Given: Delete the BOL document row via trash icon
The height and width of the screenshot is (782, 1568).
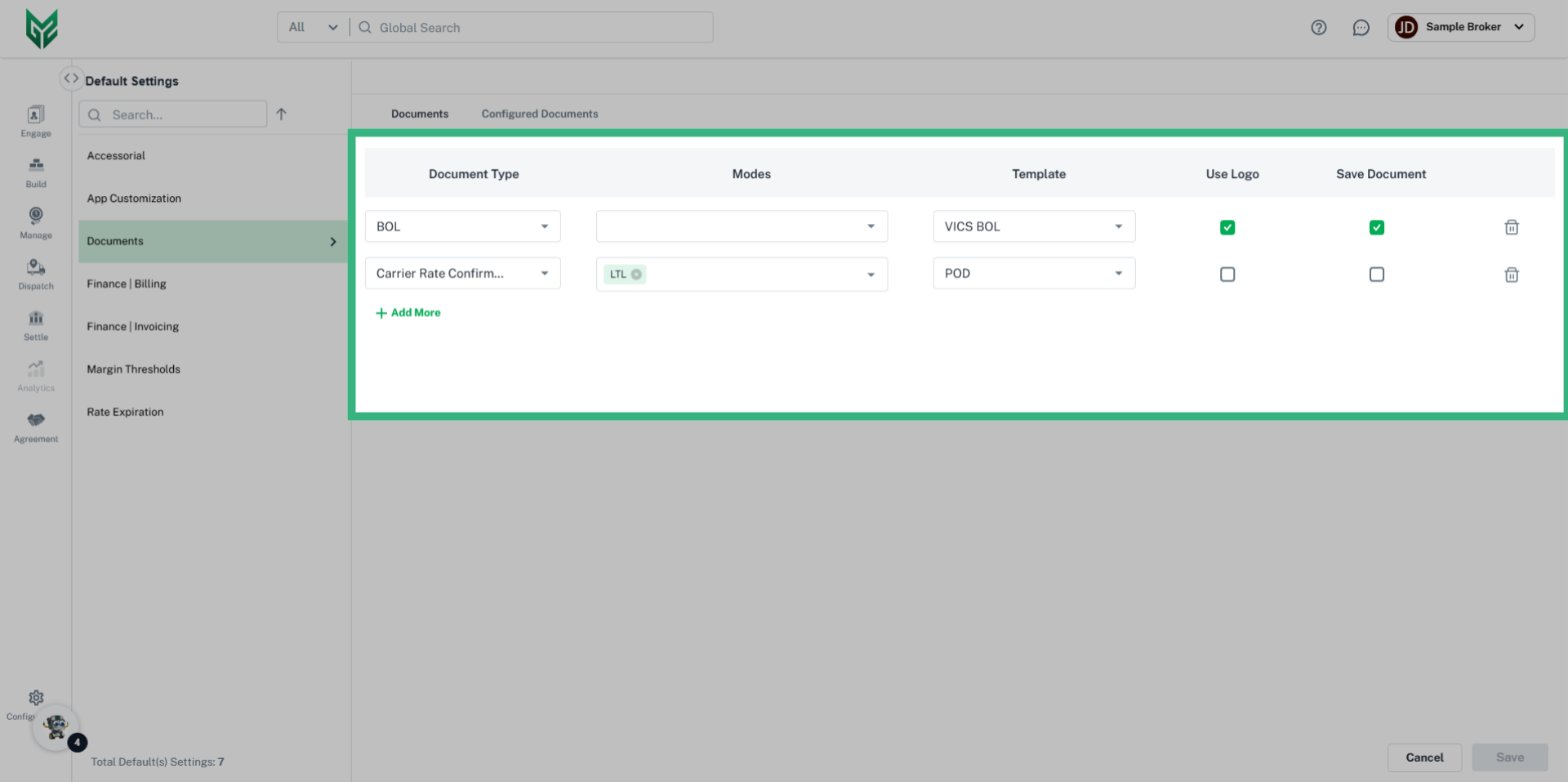Looking at the screenshot, I should point(1512,227).
